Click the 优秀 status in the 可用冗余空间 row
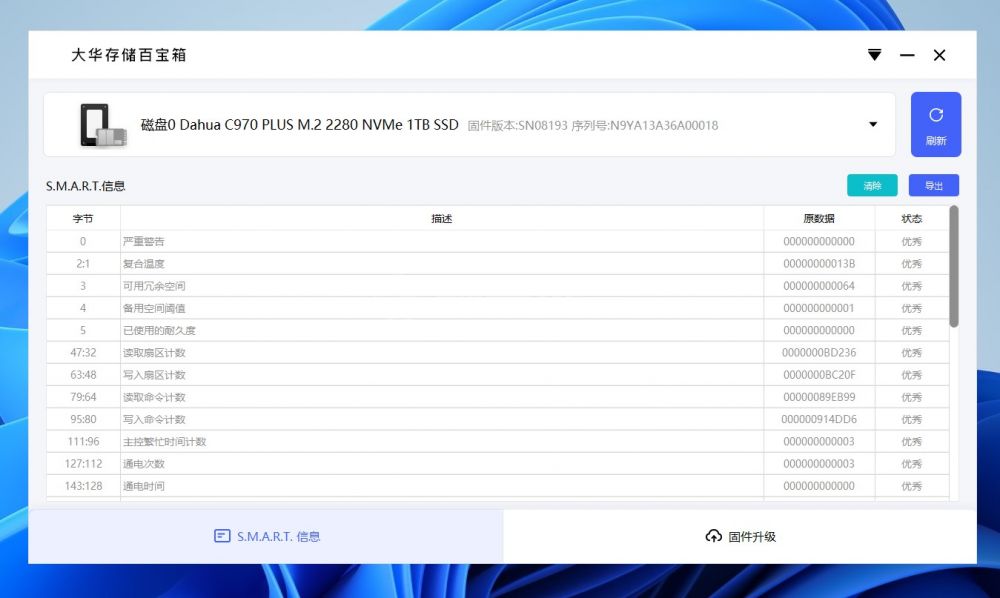This screenshot has height=598, width=1000. (x=911, y=286)
